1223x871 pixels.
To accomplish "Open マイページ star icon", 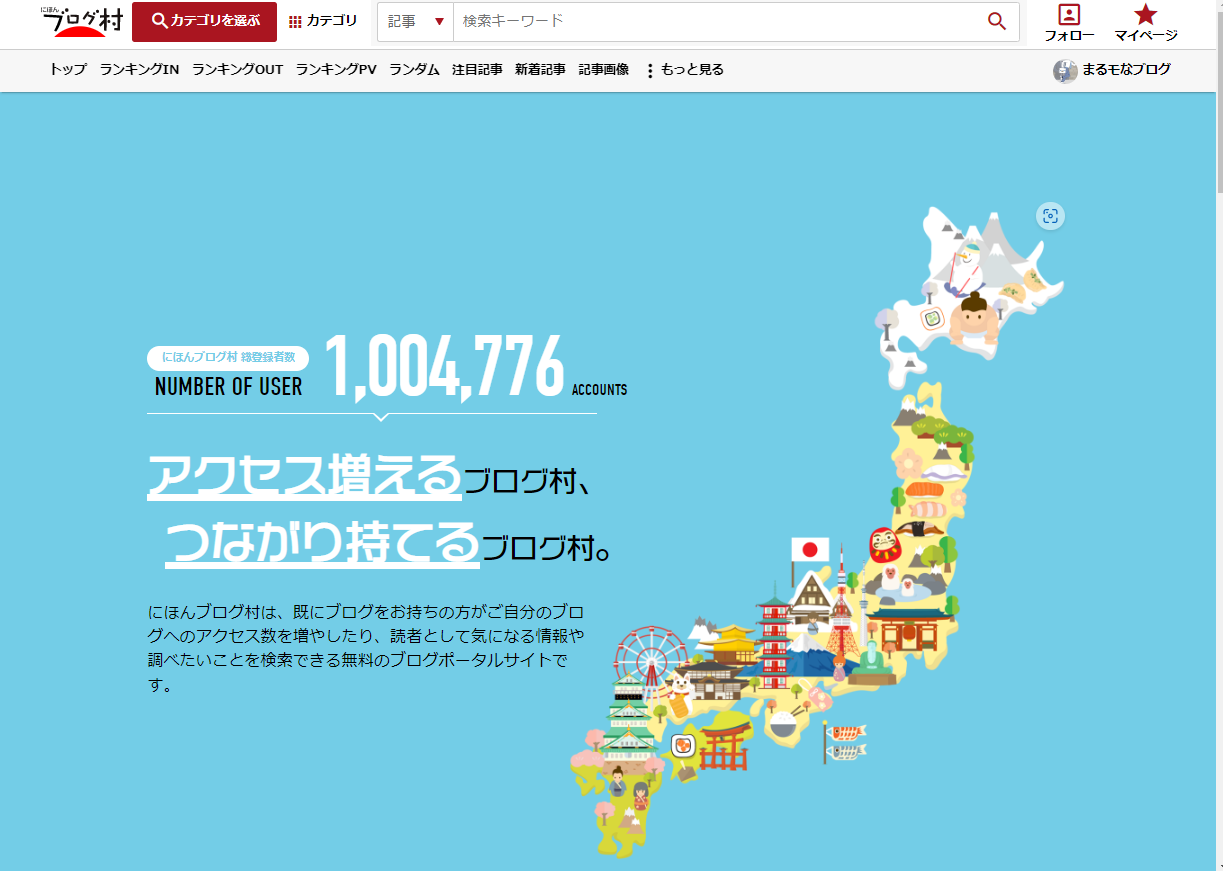I will 1146,23.
